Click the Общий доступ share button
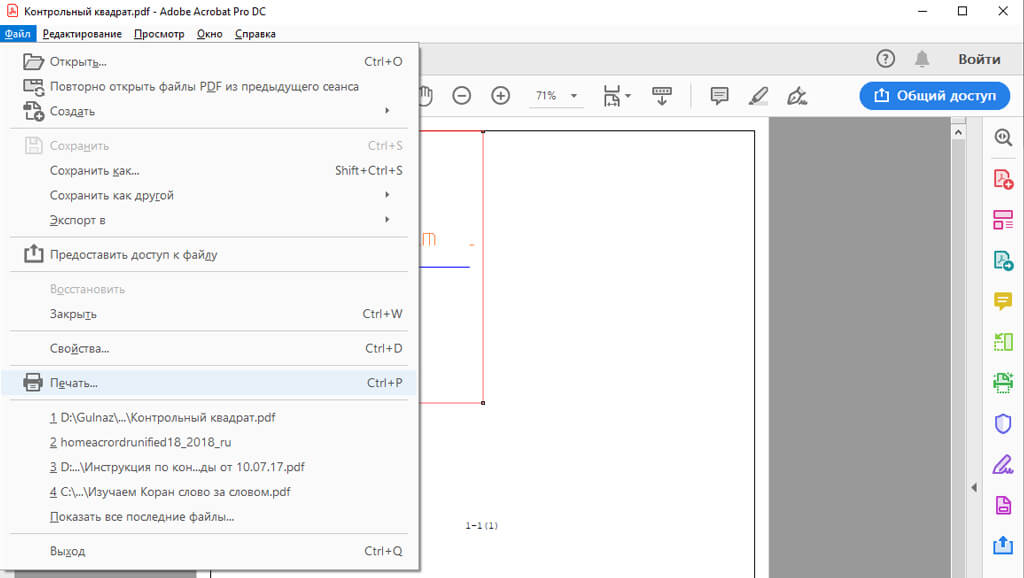1024x578 pixels. (x=935, y=96)
